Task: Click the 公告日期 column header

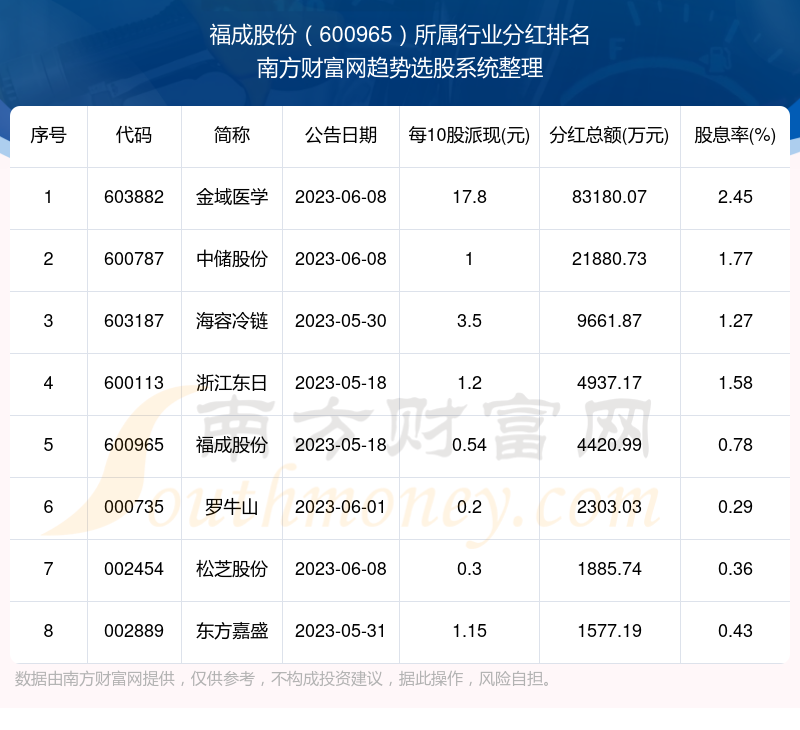Action: pos(340,135)
